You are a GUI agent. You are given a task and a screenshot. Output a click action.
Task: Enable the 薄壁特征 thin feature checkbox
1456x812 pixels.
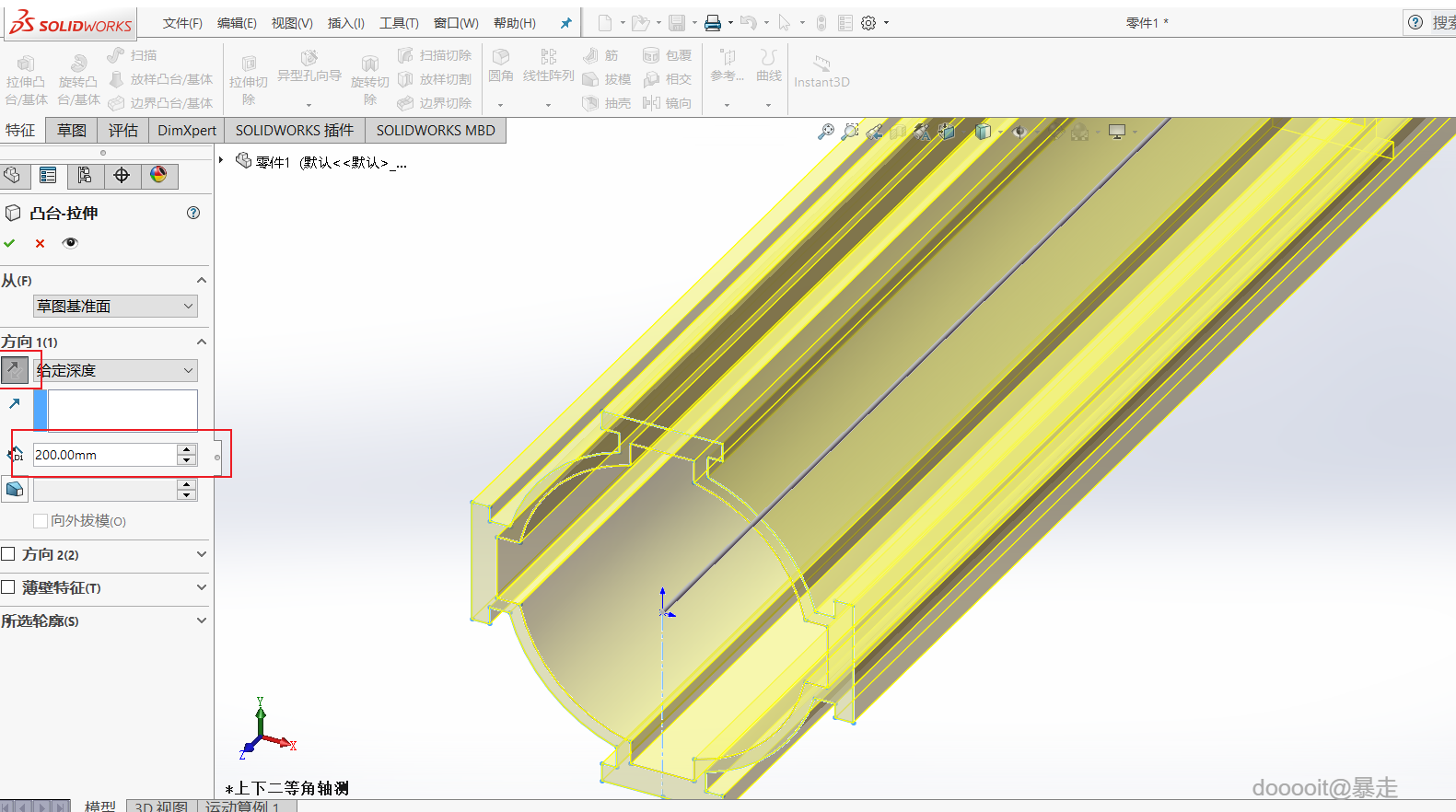click(8, 587)
